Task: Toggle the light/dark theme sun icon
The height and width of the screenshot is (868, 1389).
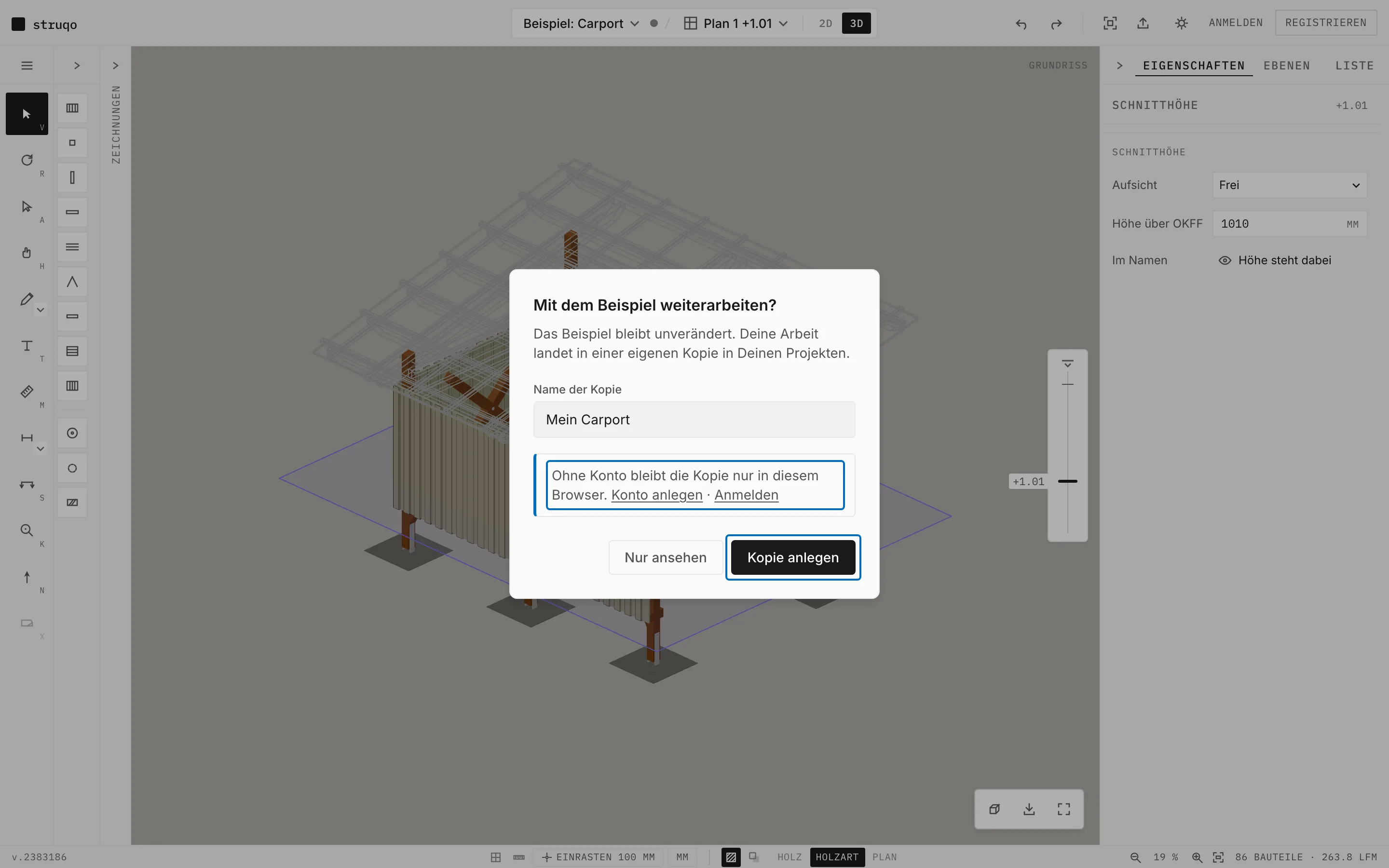Action: point(1181,23)
